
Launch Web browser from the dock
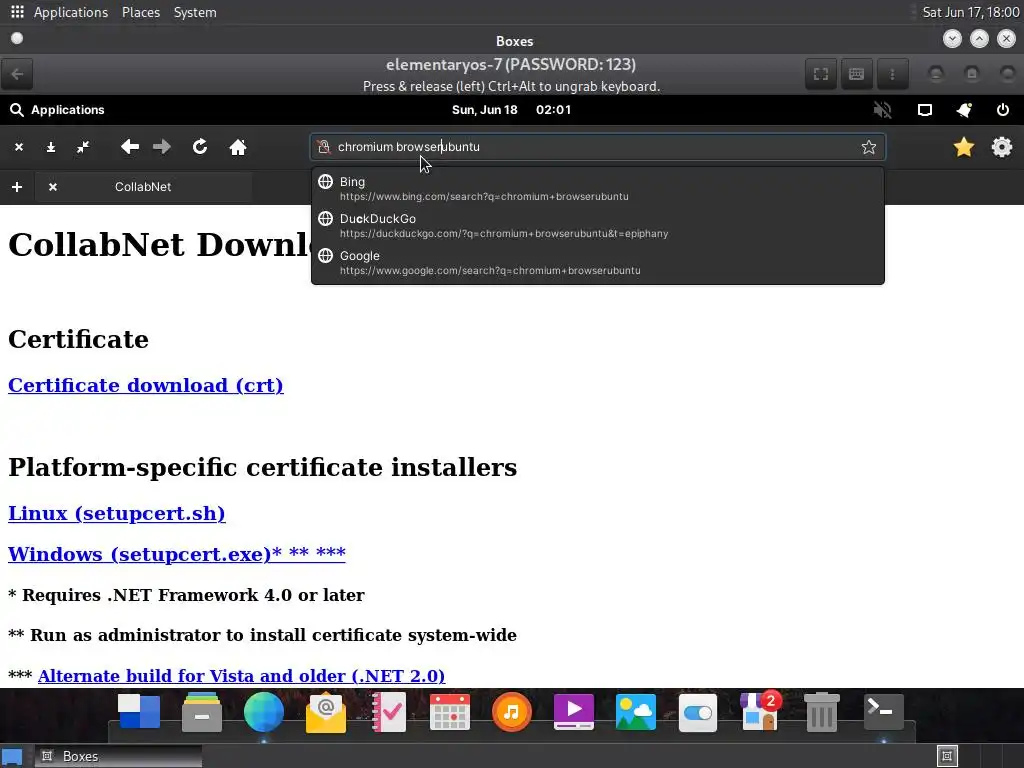264,712
